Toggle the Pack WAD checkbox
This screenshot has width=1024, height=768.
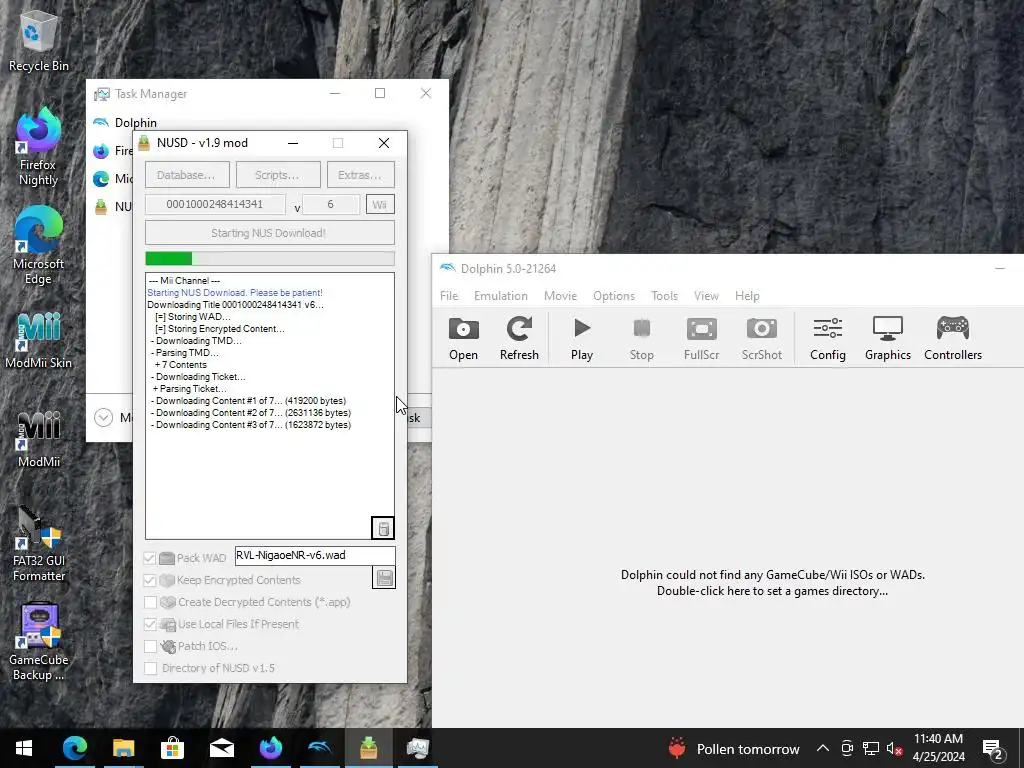[x=150, y=558]
